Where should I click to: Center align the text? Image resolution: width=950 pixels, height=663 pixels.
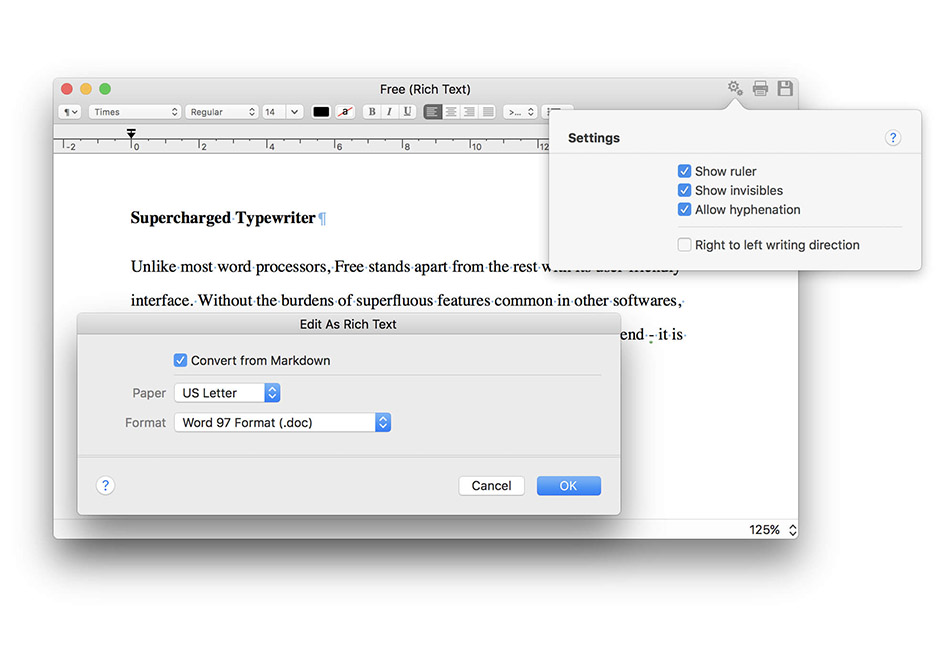click(451, 112)
